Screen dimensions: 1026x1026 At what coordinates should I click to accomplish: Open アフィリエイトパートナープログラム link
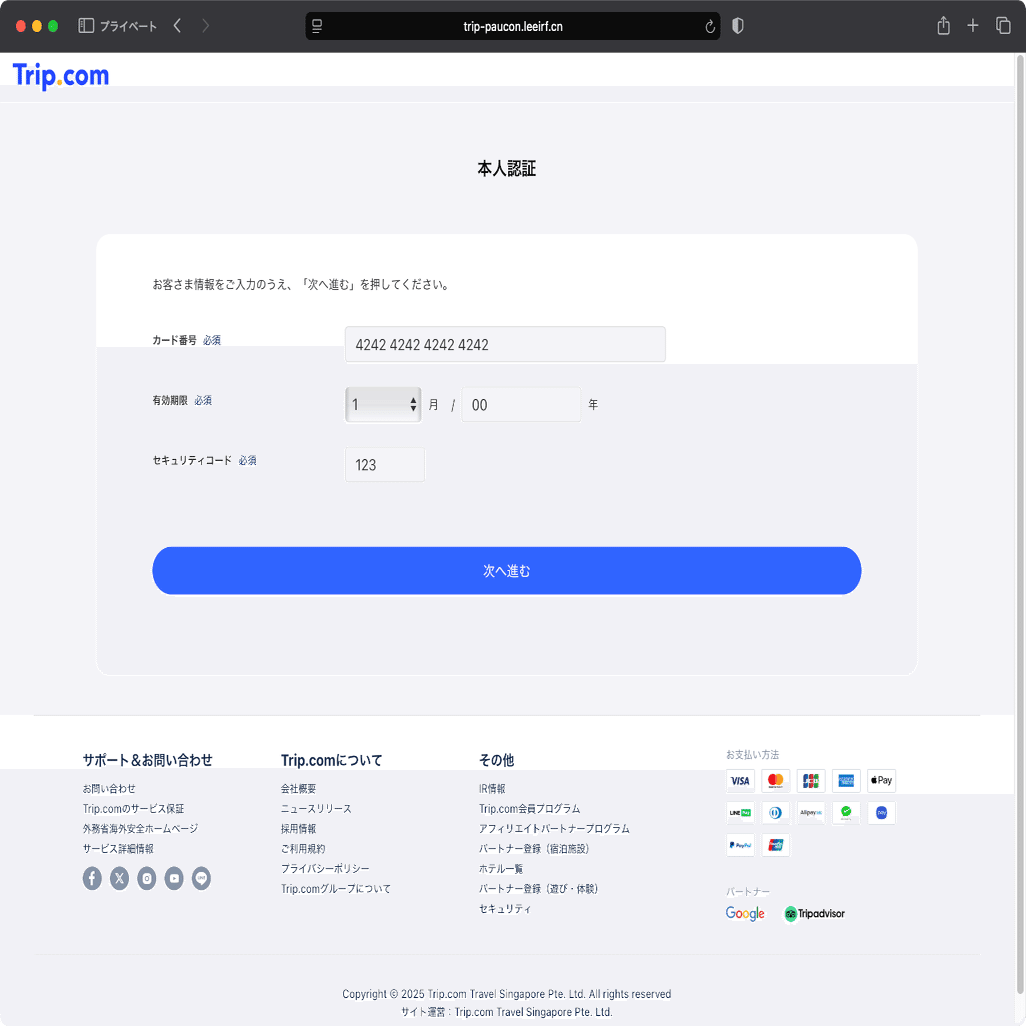554,828
